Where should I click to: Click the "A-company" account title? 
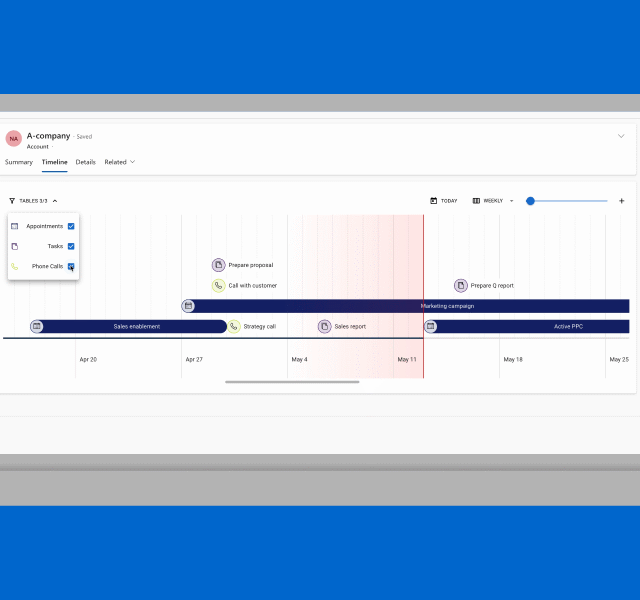pyautogui.click(x=49, y=136)
